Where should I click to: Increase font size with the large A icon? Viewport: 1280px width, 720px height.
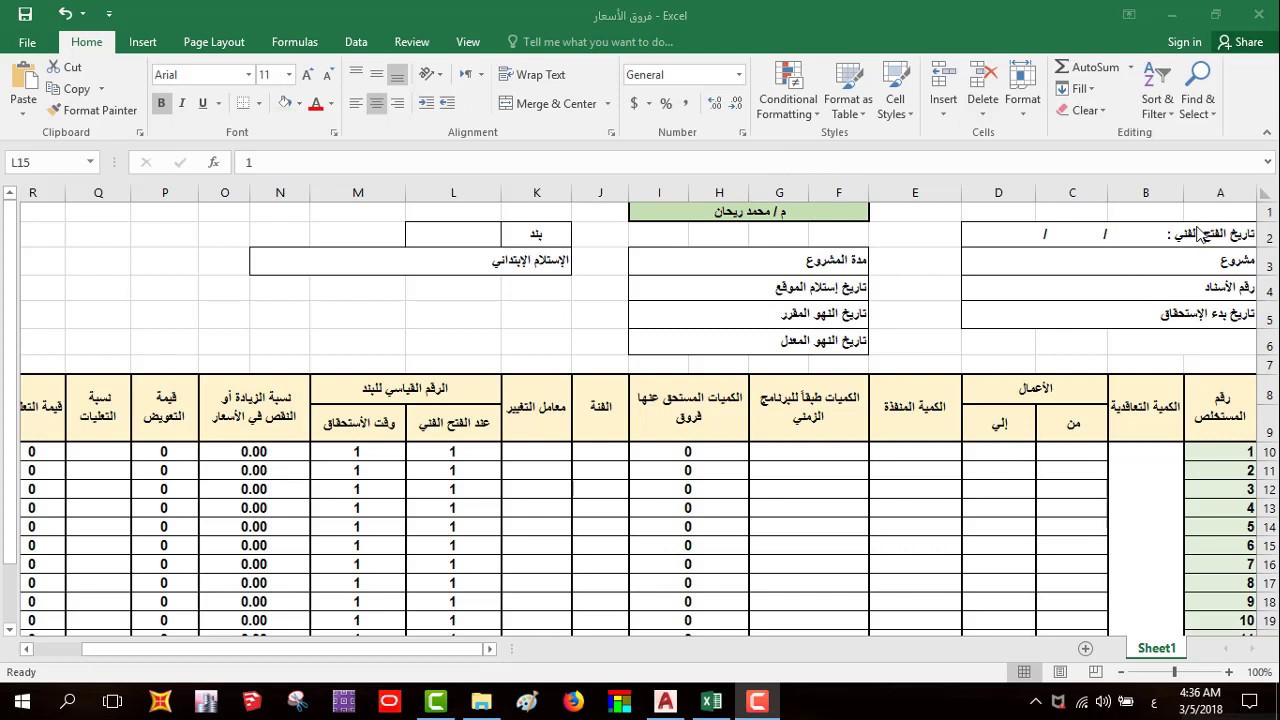pos(309,75)
